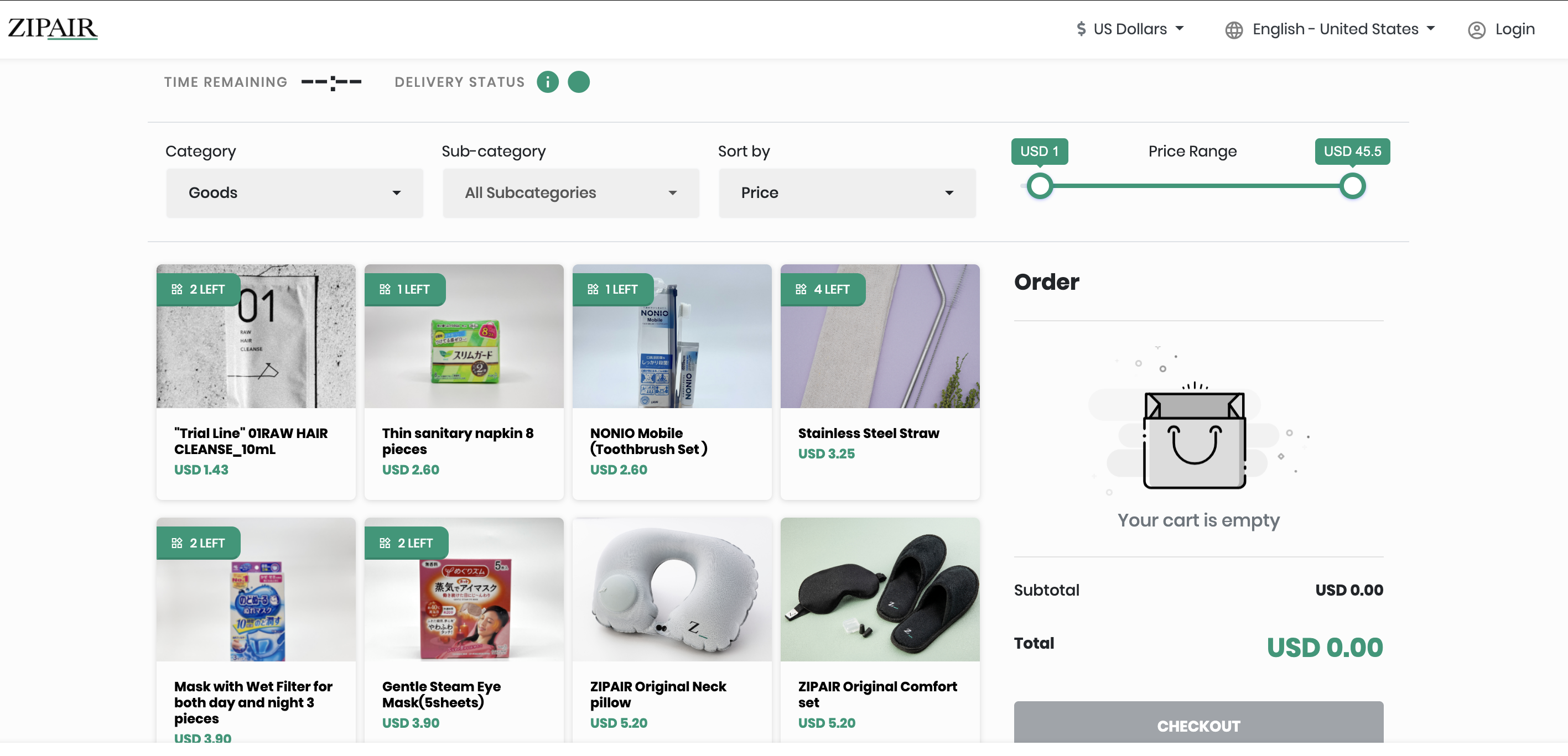
Task: Click the USD 1 minimum price slider handle
Action: 1040,186
